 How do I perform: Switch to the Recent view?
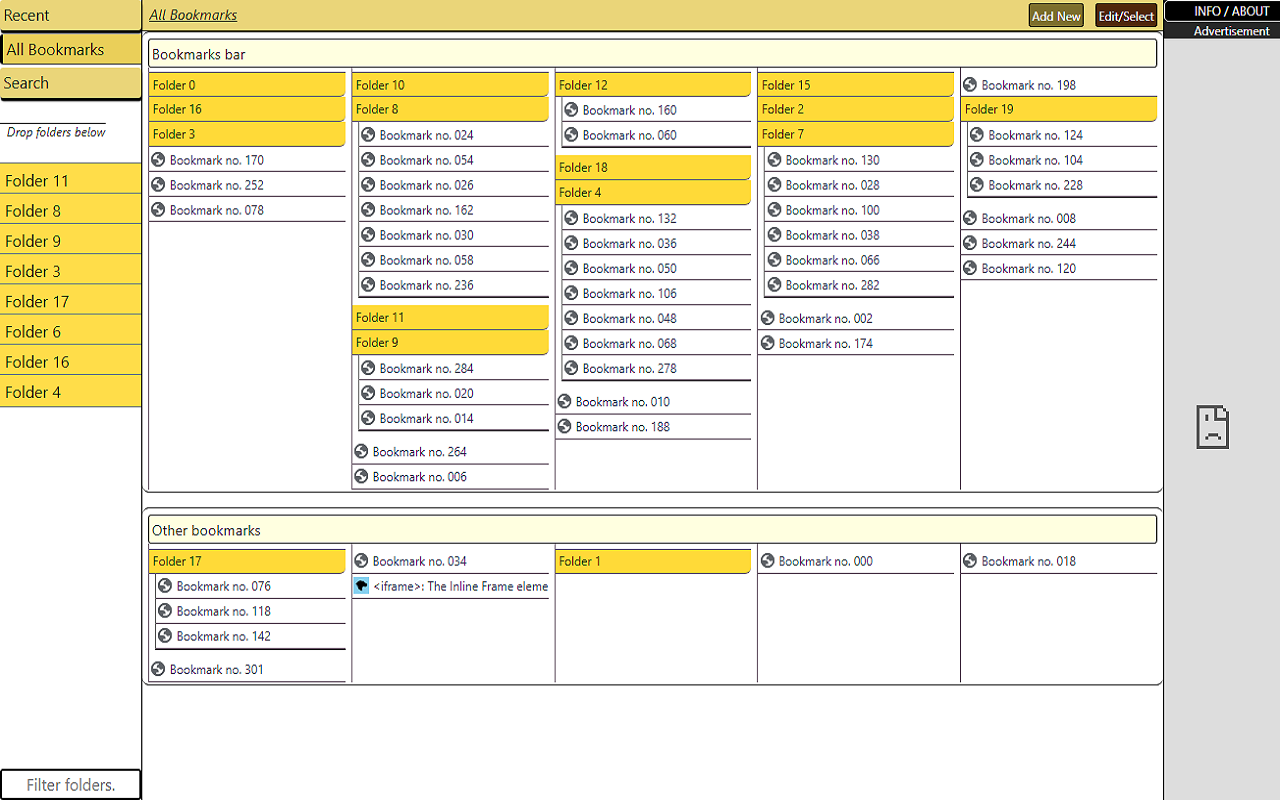point(70,15)
